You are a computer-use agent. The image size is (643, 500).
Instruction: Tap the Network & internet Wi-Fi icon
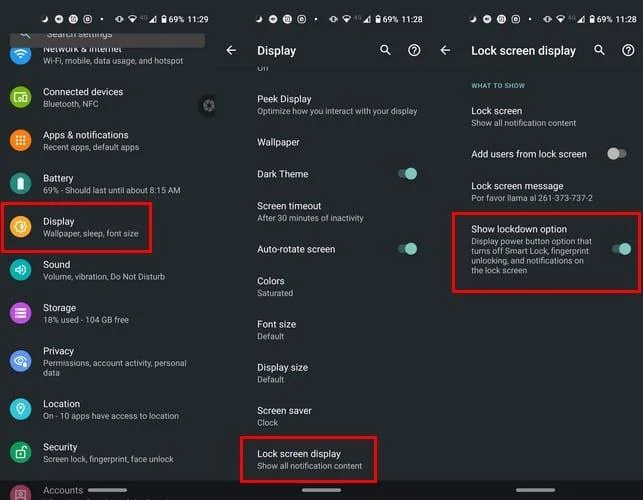pyautogui.click(x=21, y=55)
